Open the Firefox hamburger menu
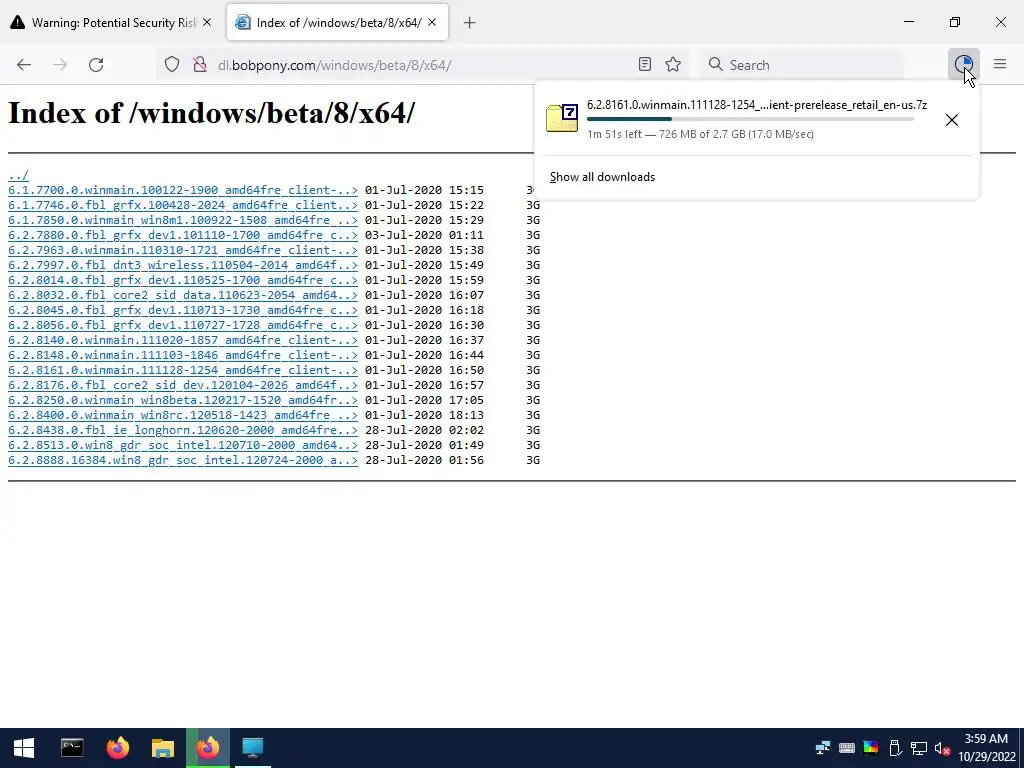This screenshot has width=1024, height=768. (x=1000, y=64)
